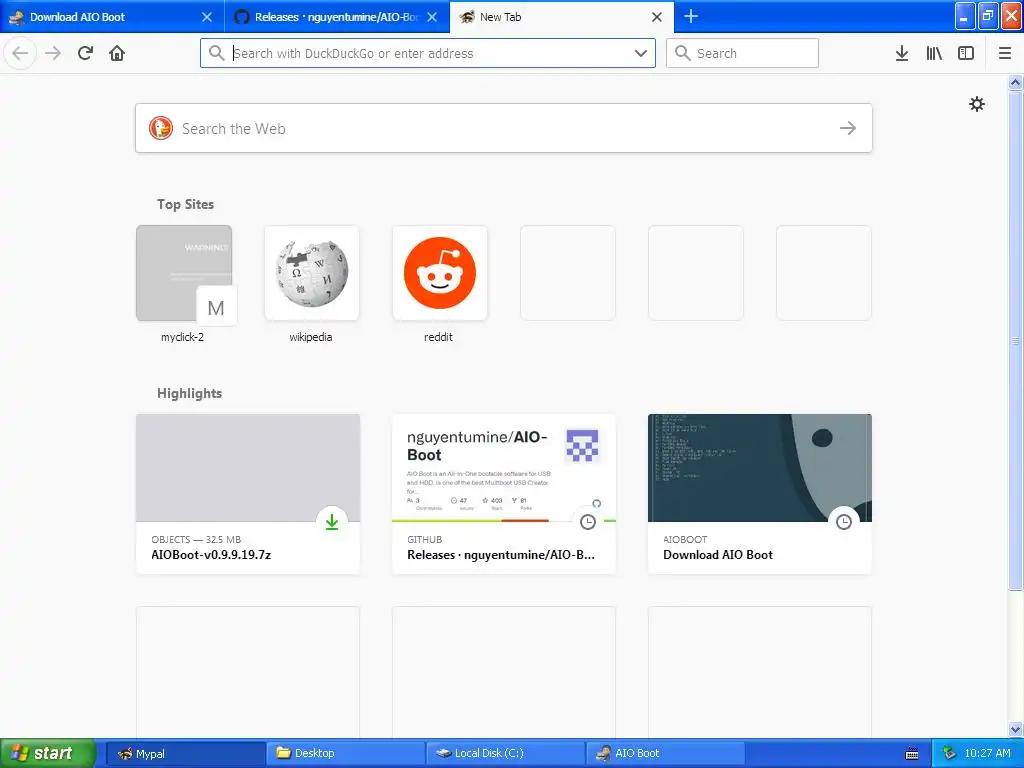1024x768 pixels.
Task: Click the keyboard icon in taskbar
Action: (912, 754)
